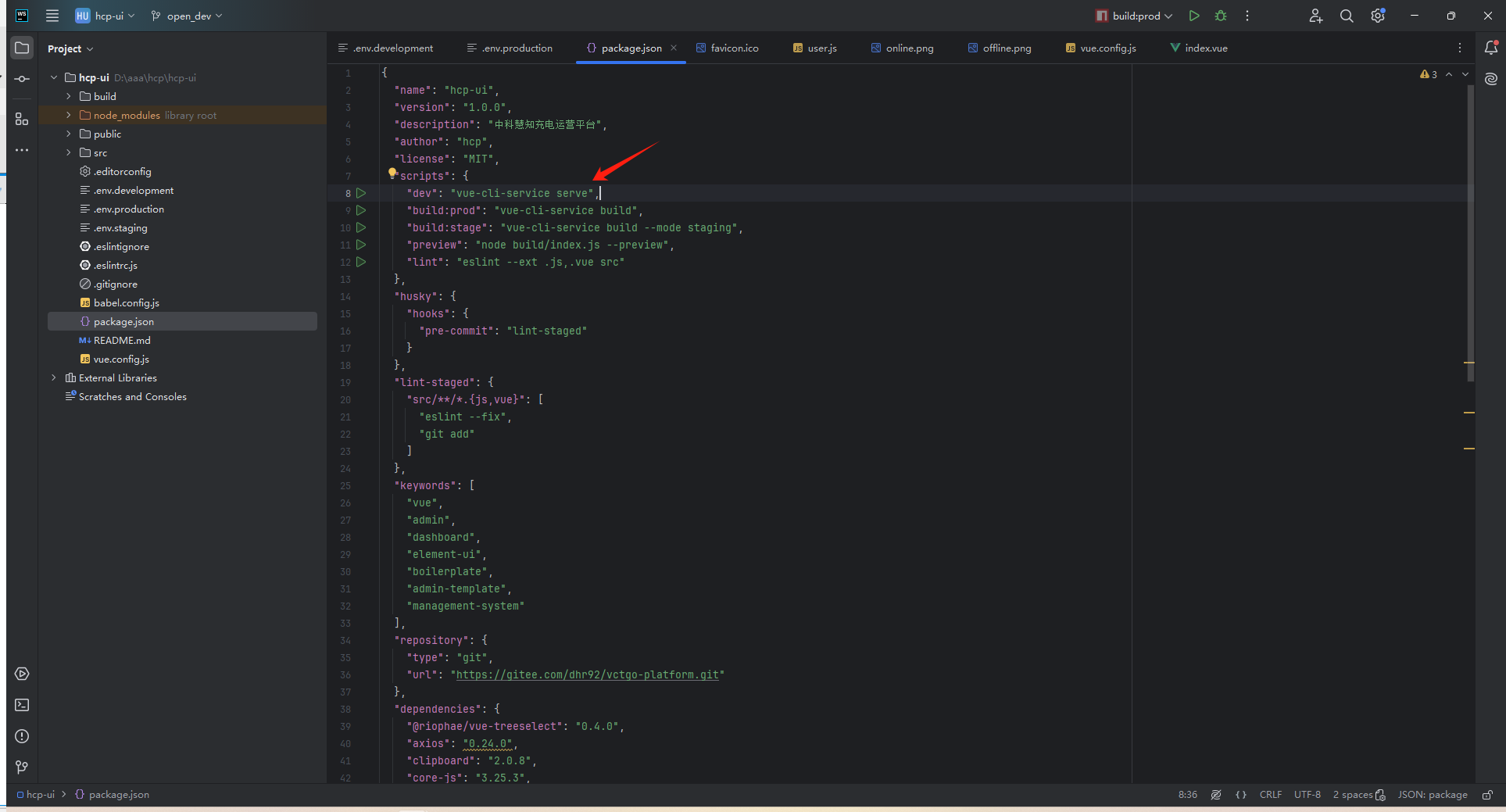Switch to favicon.ico tab
This screenshot has height=812, width=1506.
coord(727,48)
